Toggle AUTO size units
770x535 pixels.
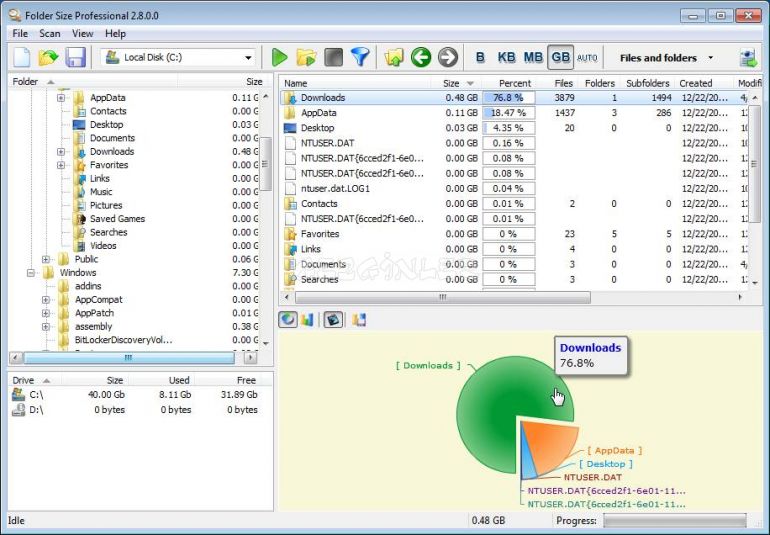pos(587,58)
